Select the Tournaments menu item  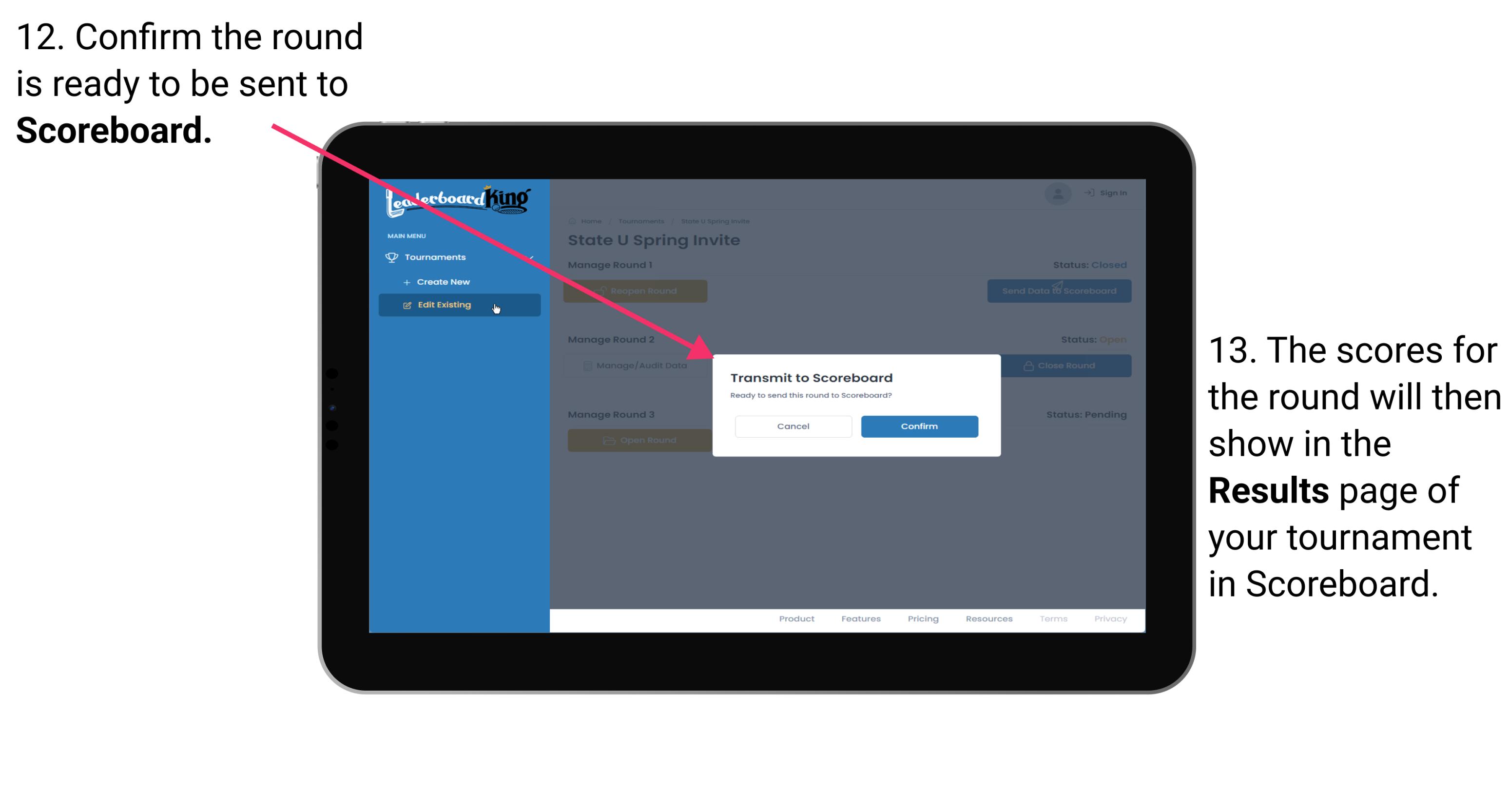tap(436, 257)
